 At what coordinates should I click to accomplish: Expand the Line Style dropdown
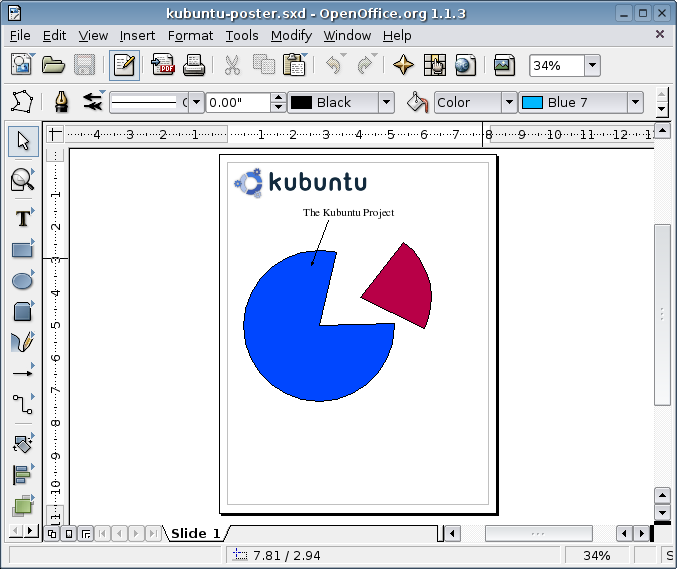tap(196, 103)
